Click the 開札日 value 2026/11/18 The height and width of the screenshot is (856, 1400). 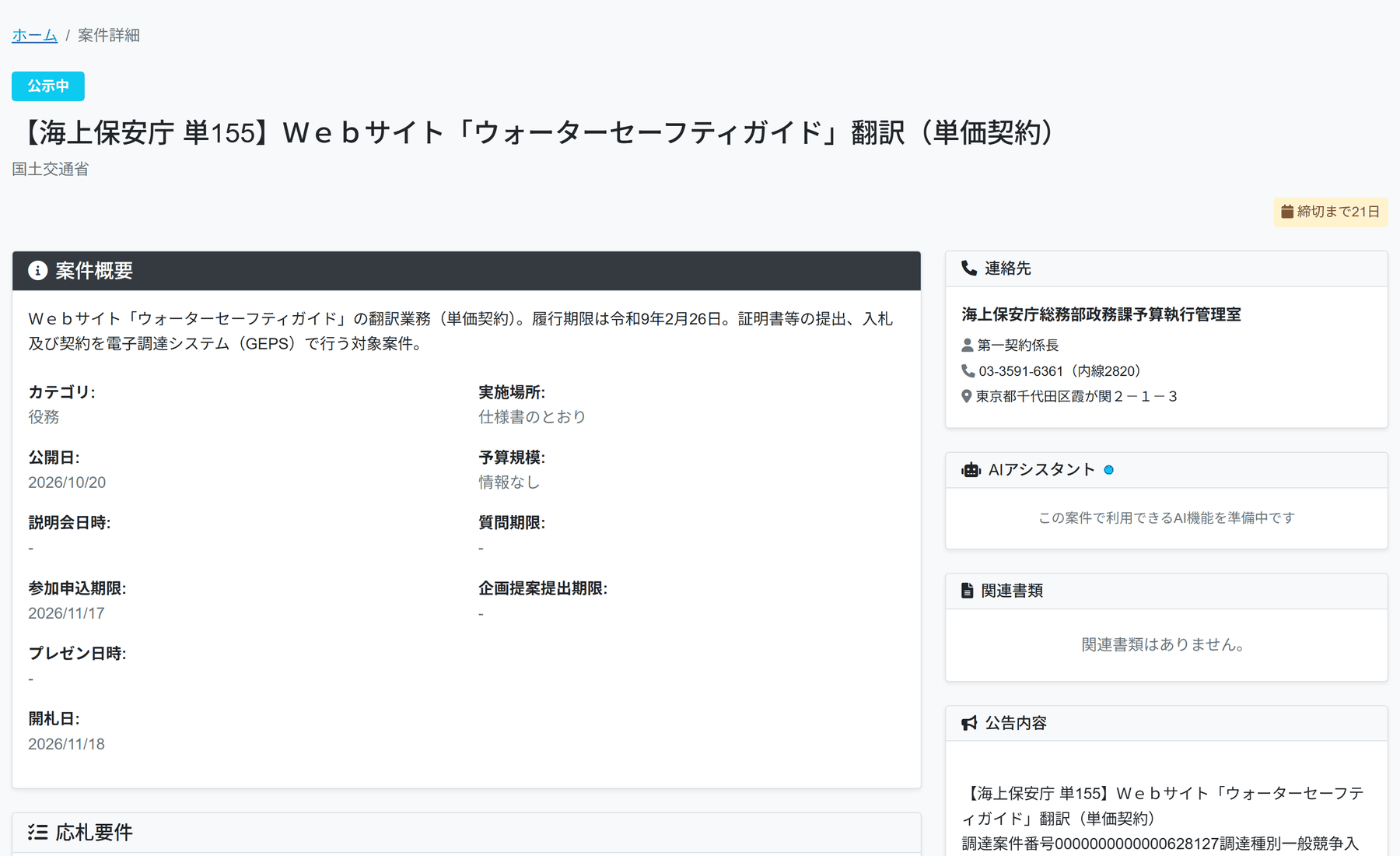click(66, 744)
